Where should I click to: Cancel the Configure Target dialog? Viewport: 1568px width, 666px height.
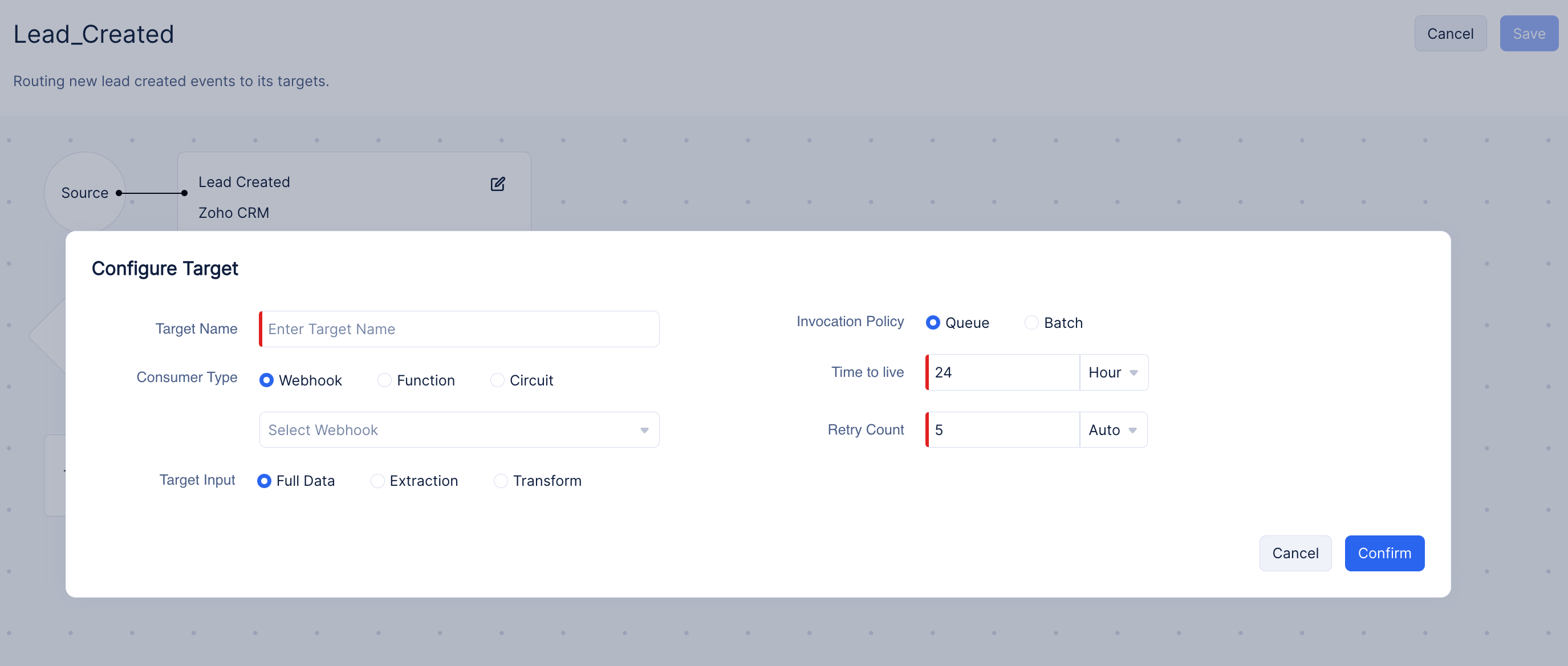pyautogui.click(x=1295, y=553)
